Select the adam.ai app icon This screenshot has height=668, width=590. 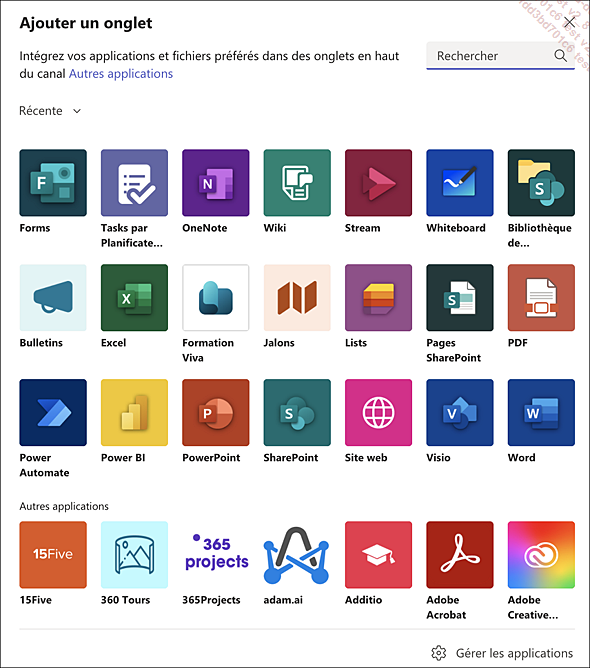tap(297, 555)
